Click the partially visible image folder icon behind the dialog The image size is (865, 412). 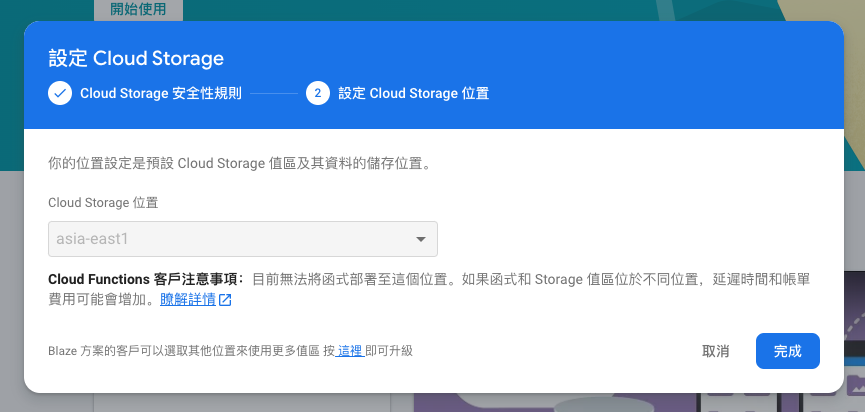click(855, 385)
